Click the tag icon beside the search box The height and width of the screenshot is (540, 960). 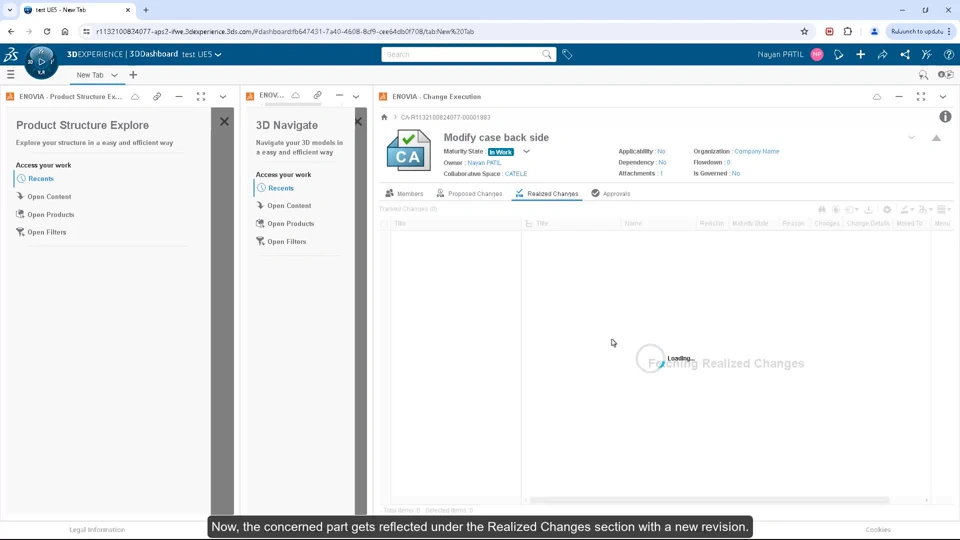[568, 54]
